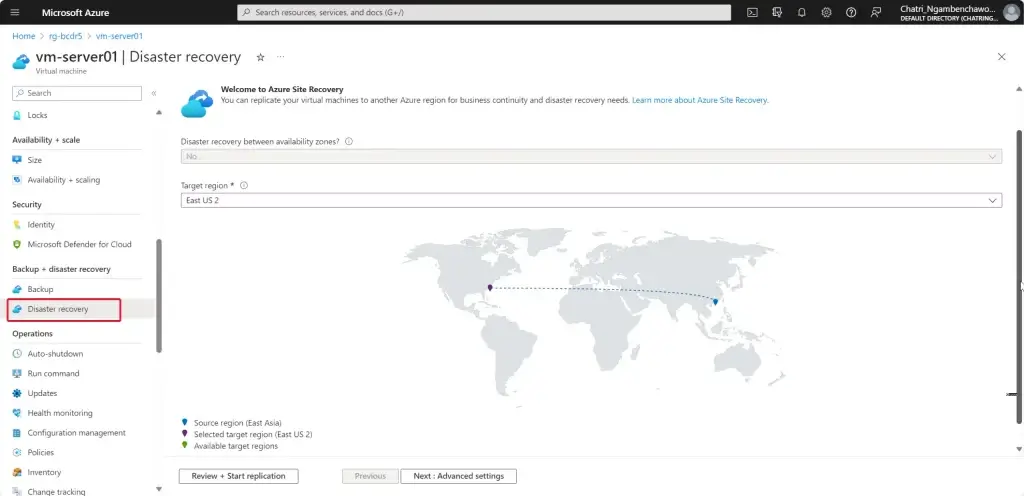Click the Review + Start replication button
The height and width of the screenshot is (496, 1024).
click(238, 476)
